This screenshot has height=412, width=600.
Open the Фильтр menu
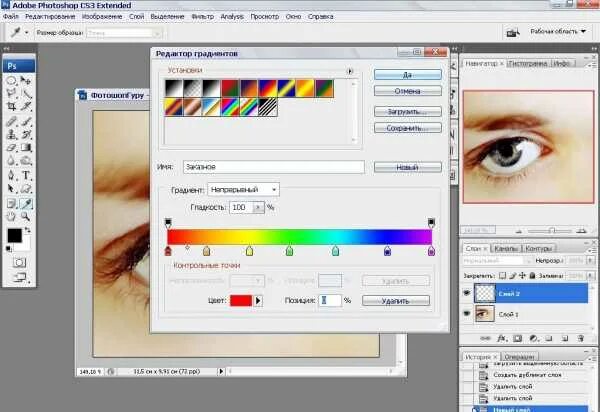tap(203, 16)
